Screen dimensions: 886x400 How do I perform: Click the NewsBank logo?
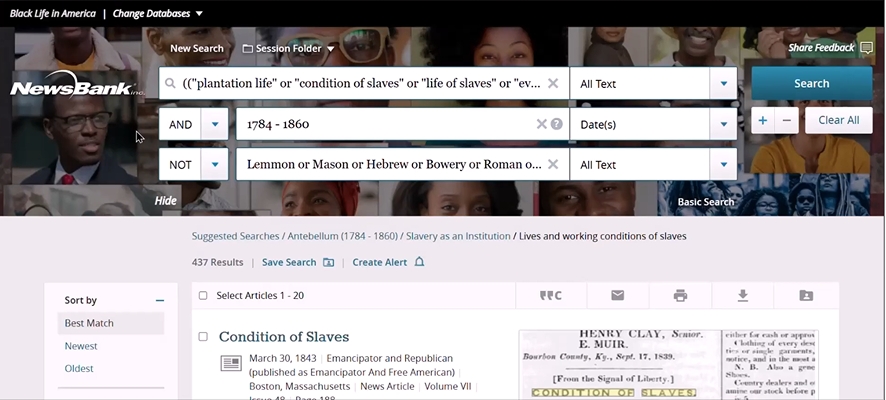76,84
